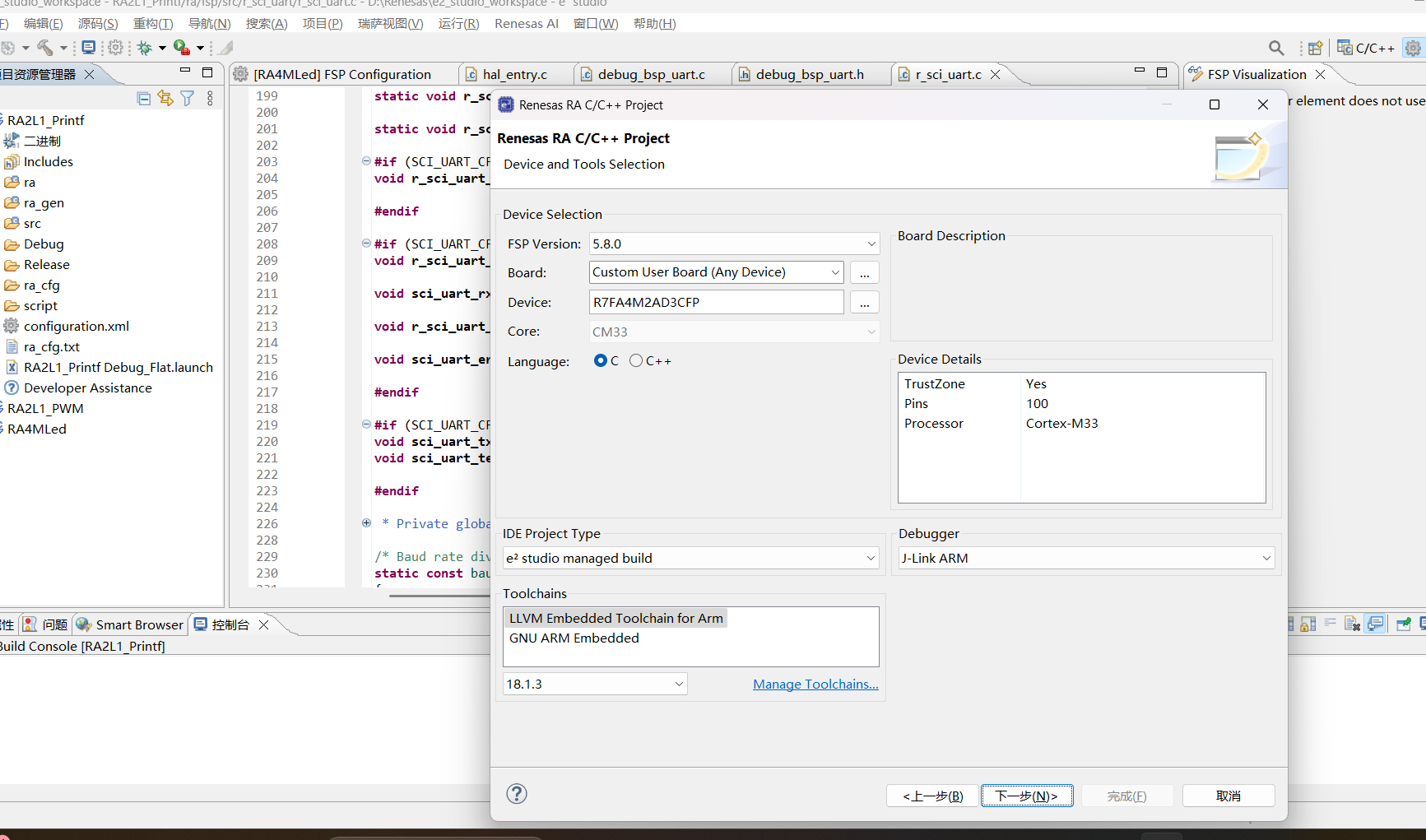Viewport: 1426px width, 840px height.
Task: Click the hammer Build icon in toolbar
Action: coord(45,48)
